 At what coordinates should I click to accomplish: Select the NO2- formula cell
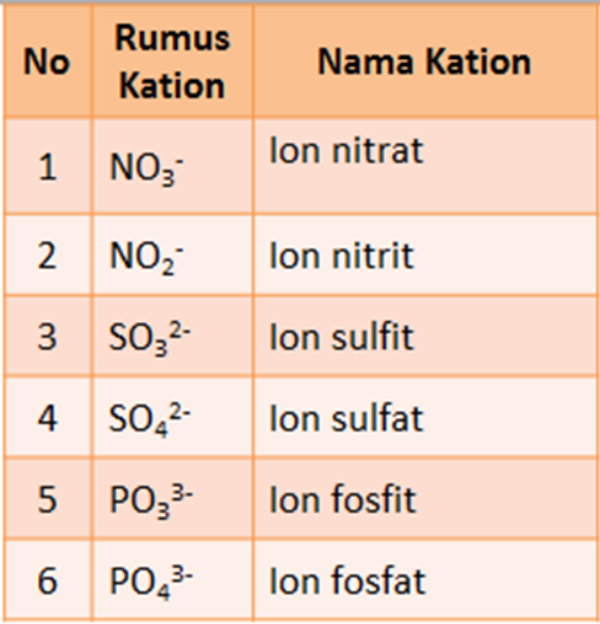(172, 255)
